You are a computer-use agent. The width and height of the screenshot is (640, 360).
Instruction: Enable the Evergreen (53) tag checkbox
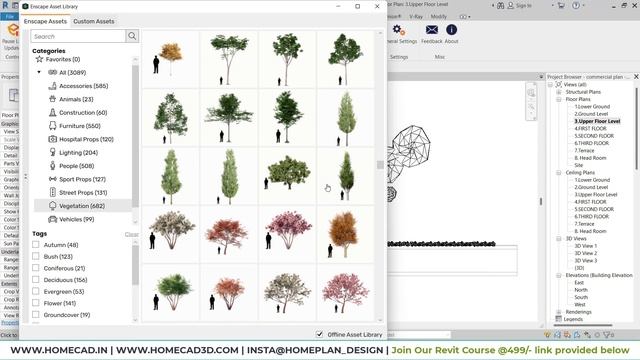point(36,291)
